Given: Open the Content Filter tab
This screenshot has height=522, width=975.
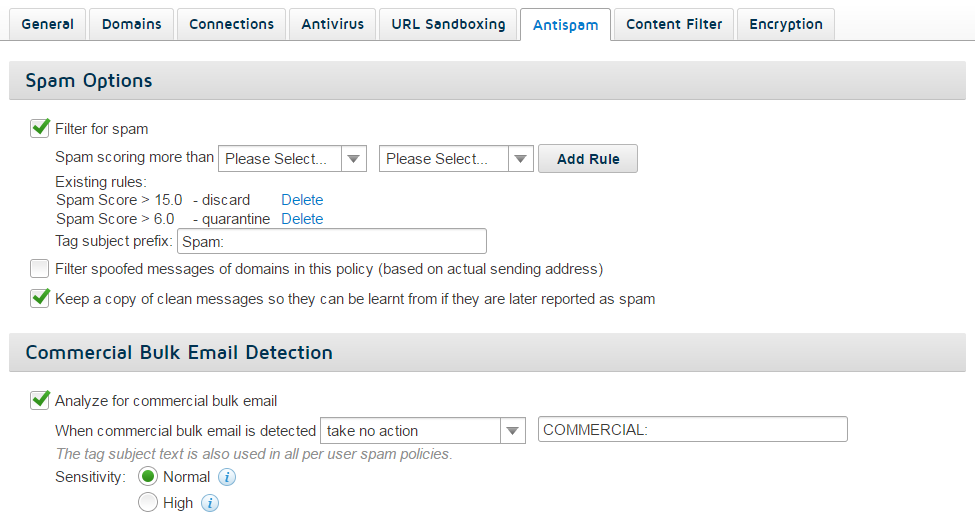Looking at the screenshot, I should [x=674, y=24].
